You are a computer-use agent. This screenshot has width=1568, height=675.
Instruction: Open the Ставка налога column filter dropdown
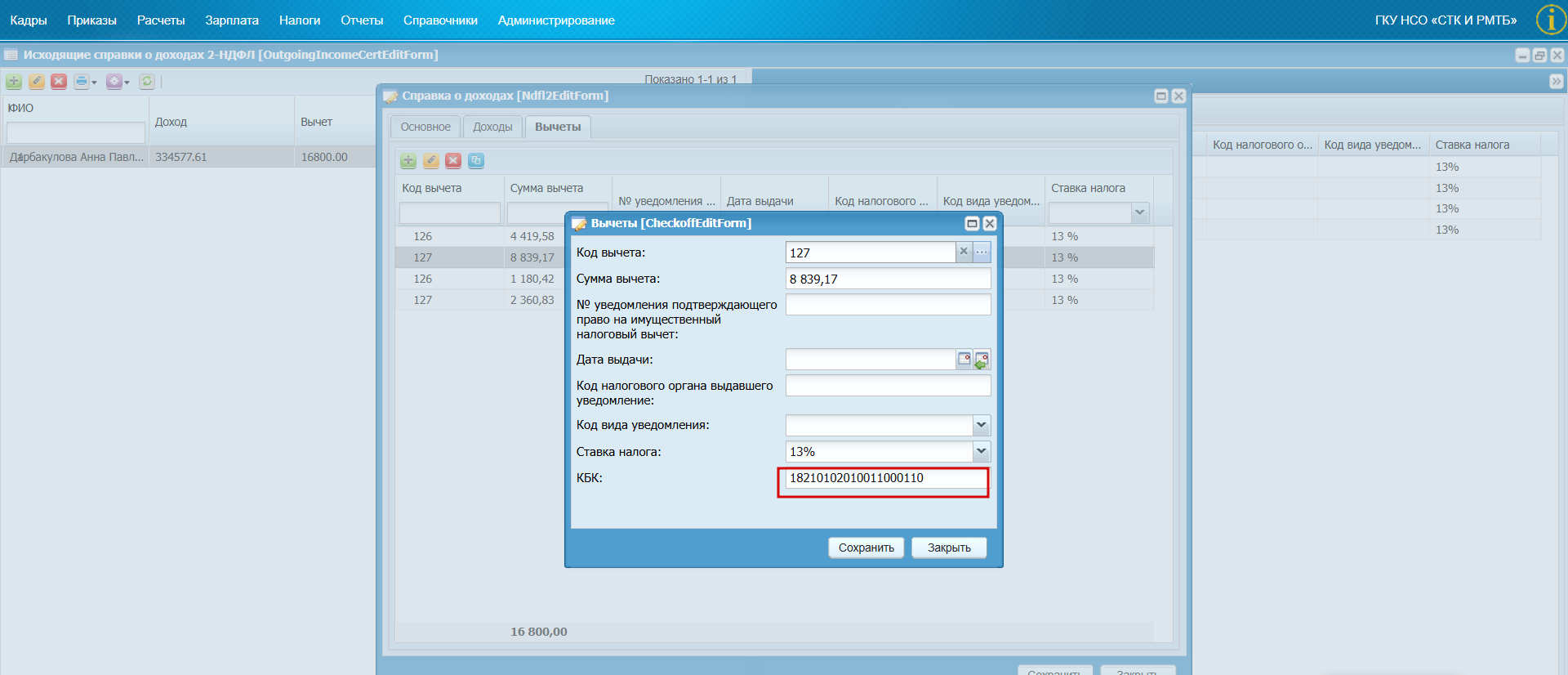(1140, 213)
